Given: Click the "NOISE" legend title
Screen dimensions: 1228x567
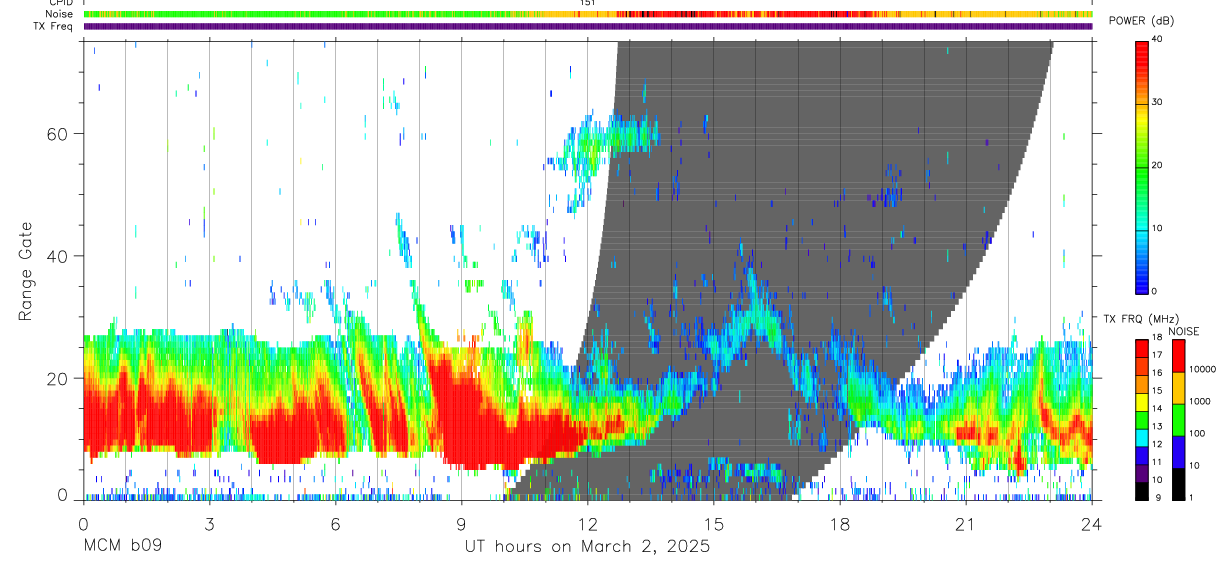Looking at the screenshot, I should [x=1183, y=331].
